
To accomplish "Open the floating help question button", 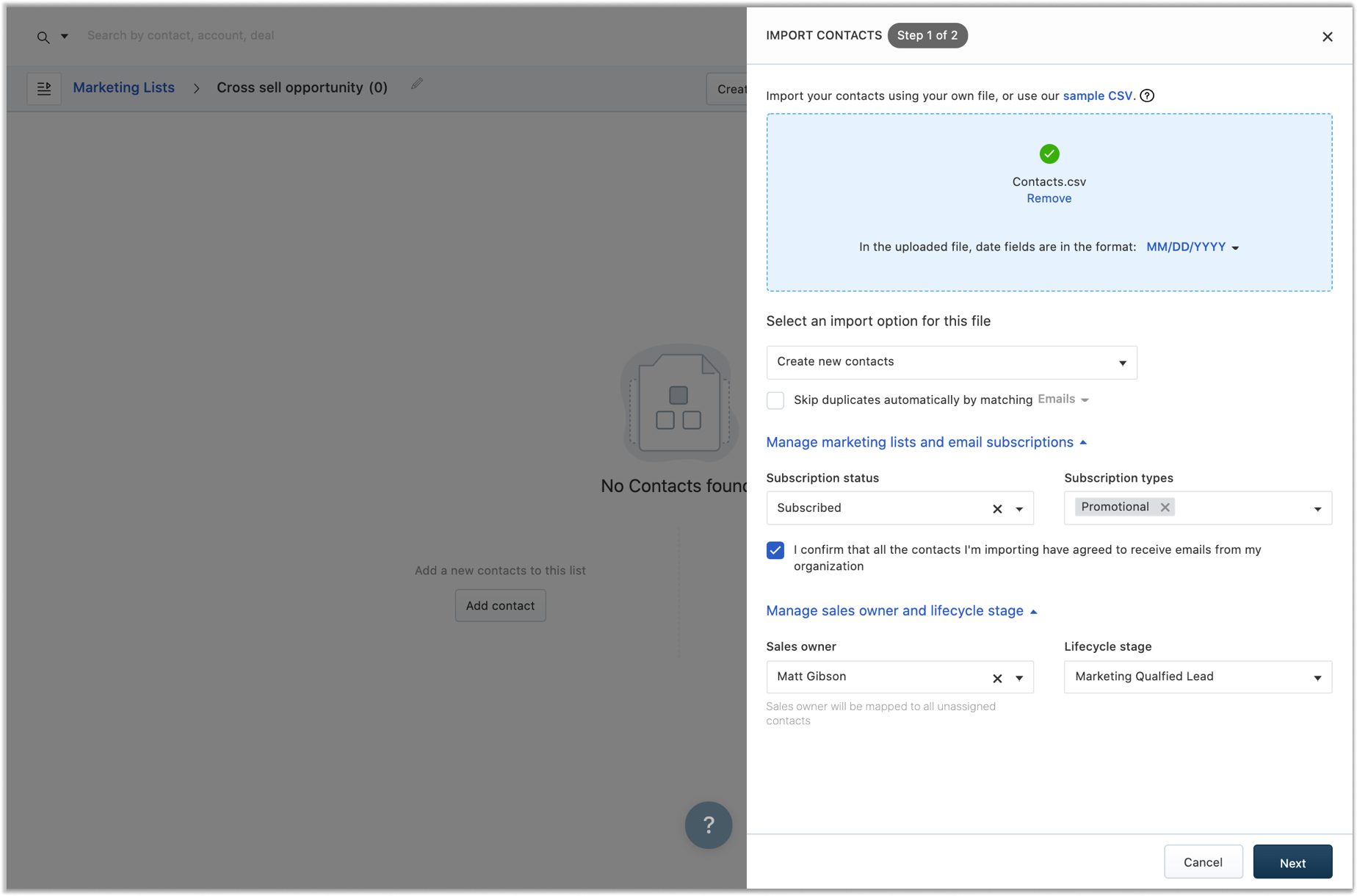I will (x=709, y=825).
